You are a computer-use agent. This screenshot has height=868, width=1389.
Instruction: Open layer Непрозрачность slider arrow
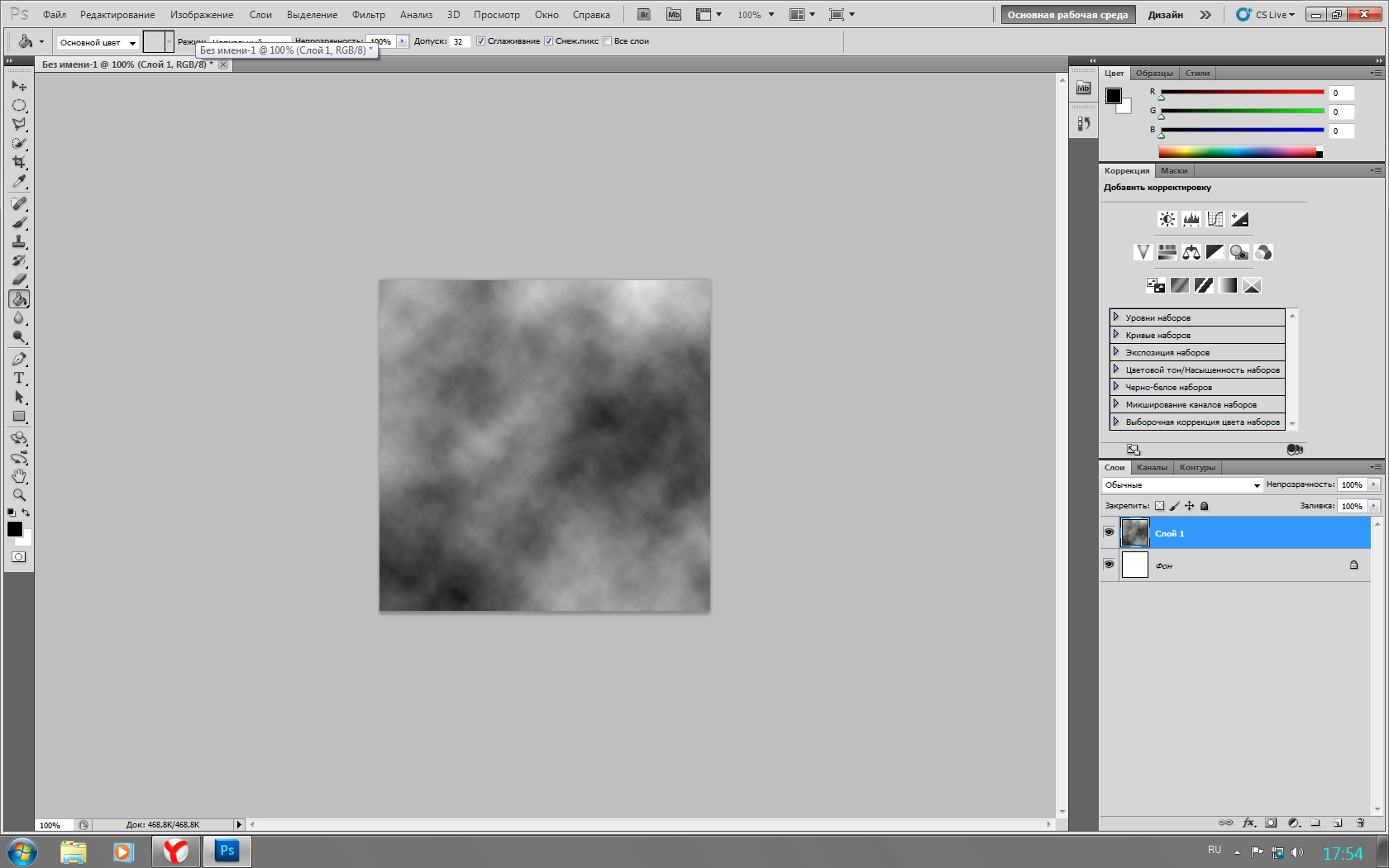pyautogui.click(x=1374, y=484)
